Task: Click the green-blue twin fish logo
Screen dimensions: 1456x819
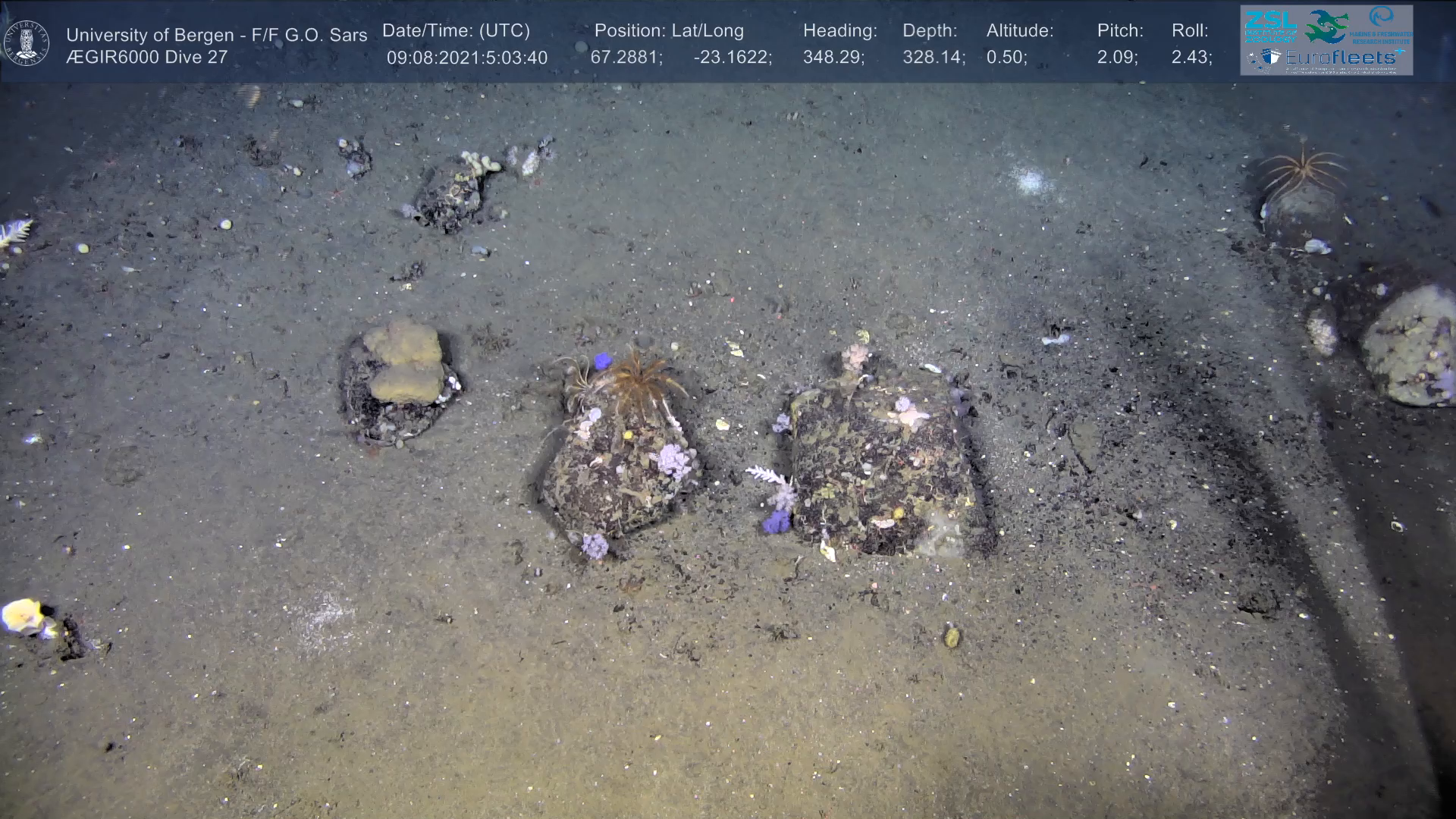Action: coord(1326,26)
